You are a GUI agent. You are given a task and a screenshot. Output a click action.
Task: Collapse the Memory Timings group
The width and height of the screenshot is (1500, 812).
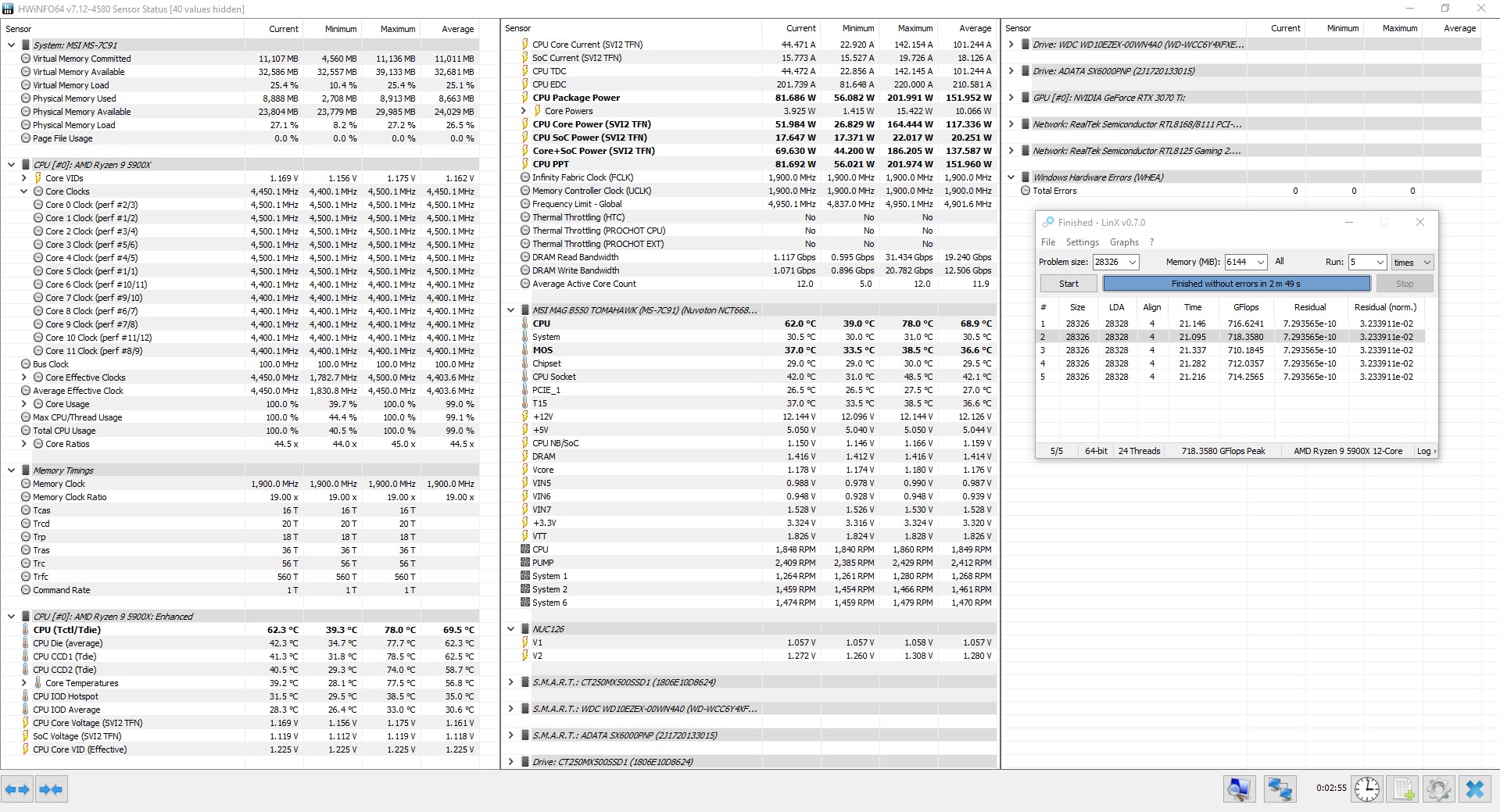pyautogui.click(x=11, y=470)
